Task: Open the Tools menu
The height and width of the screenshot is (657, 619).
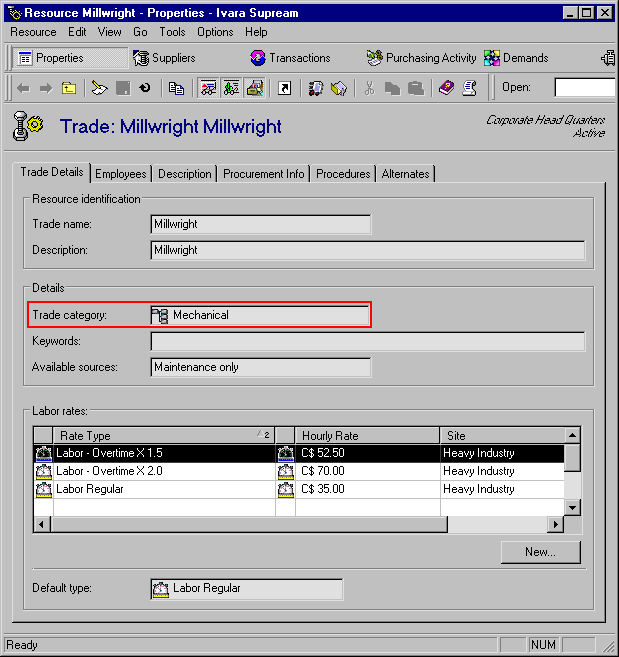Action: pos(172,32)
